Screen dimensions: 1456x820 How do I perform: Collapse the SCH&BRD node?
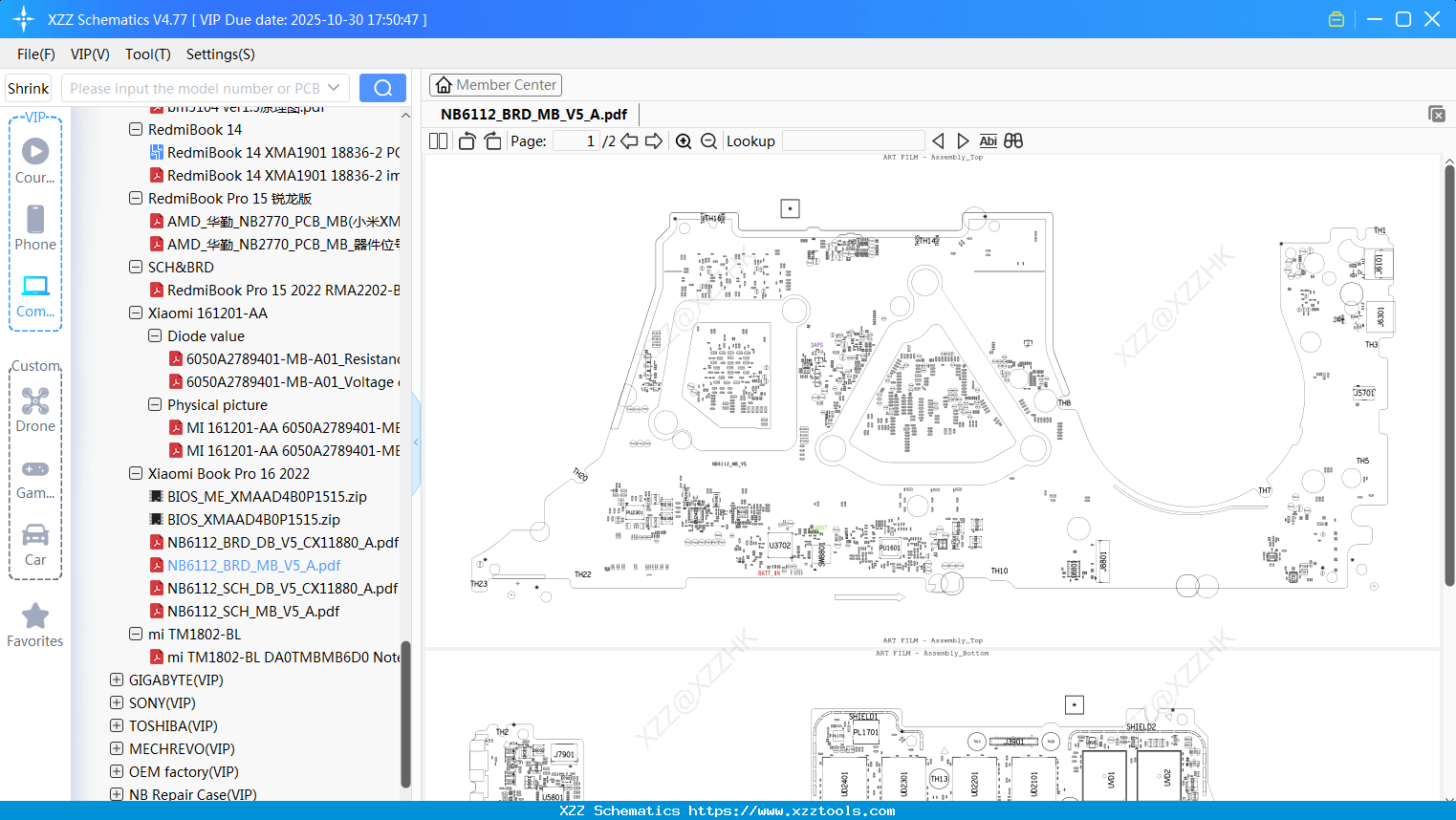pyautogui.click(x=136, y=267)
